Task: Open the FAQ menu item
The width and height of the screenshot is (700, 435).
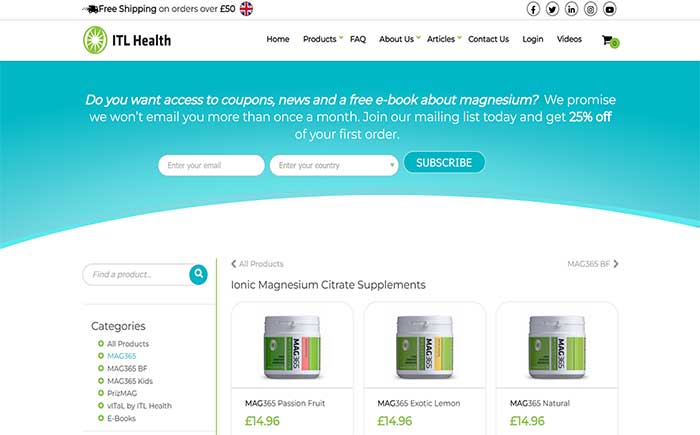Action: pyautogui.click(x=358, y=39)
